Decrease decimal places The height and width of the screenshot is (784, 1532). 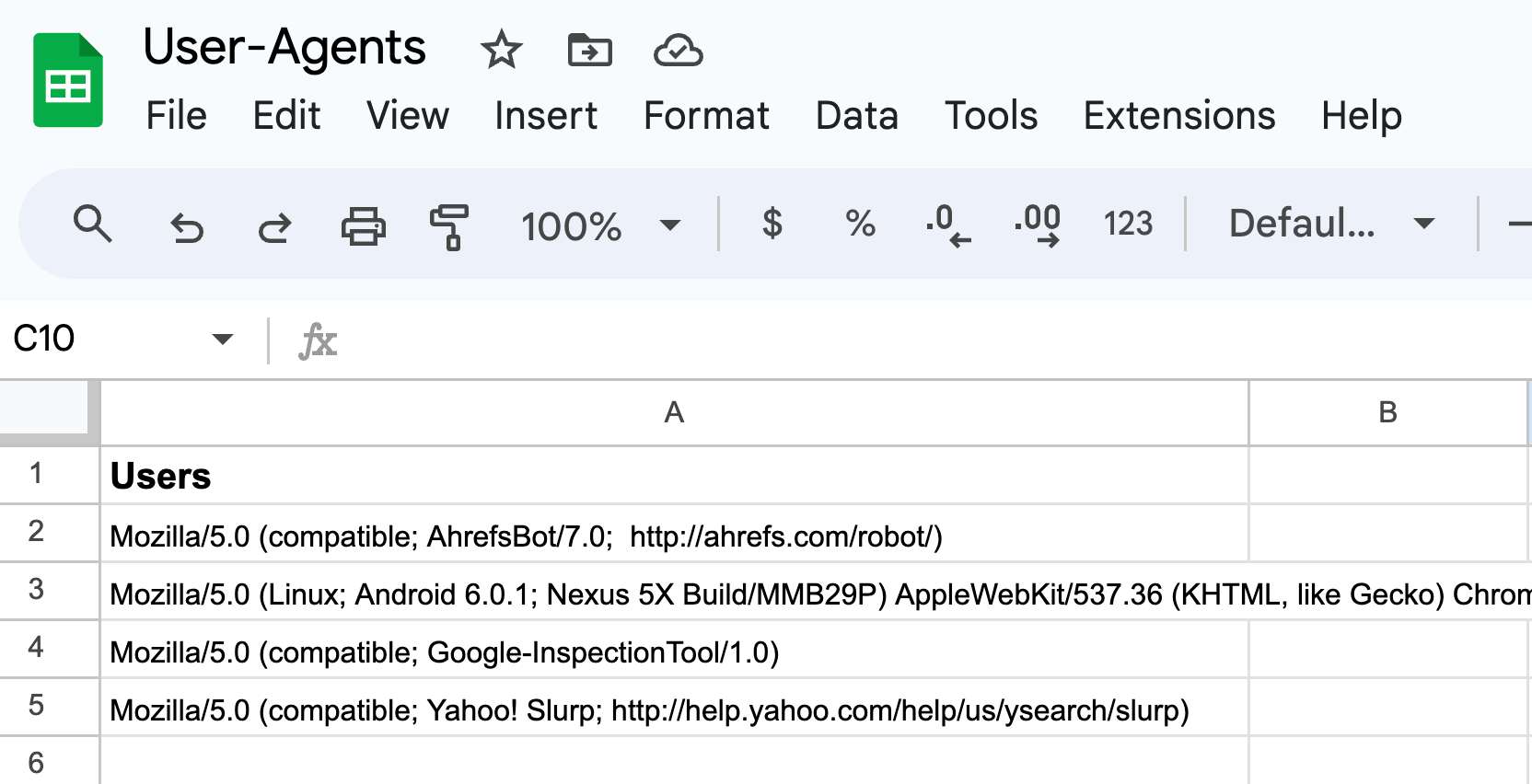[x=947, y=225]
